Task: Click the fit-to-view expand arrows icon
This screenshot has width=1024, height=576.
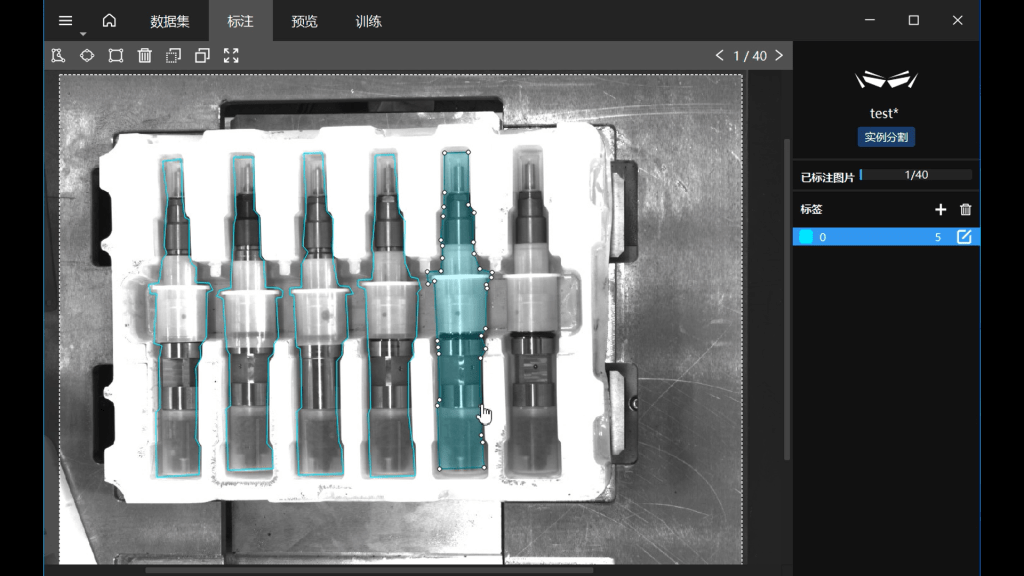Action: (x=231, y=56)
